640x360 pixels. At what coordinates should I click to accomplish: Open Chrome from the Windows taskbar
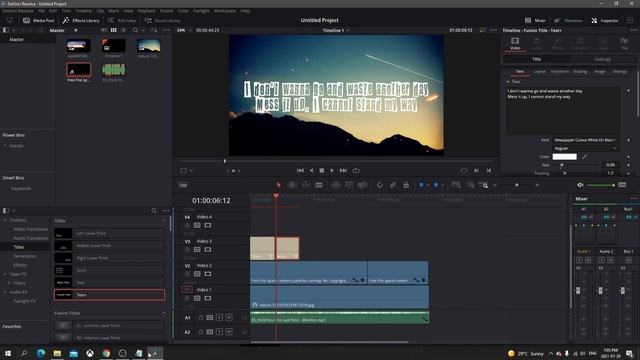pyautogui.click(x=106, y=353)
